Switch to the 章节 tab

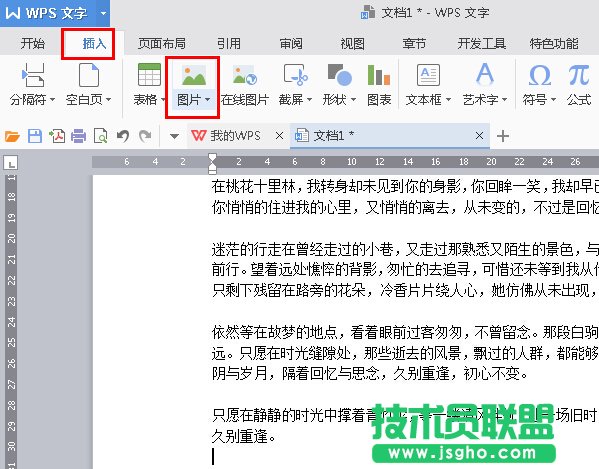(414, 44)
